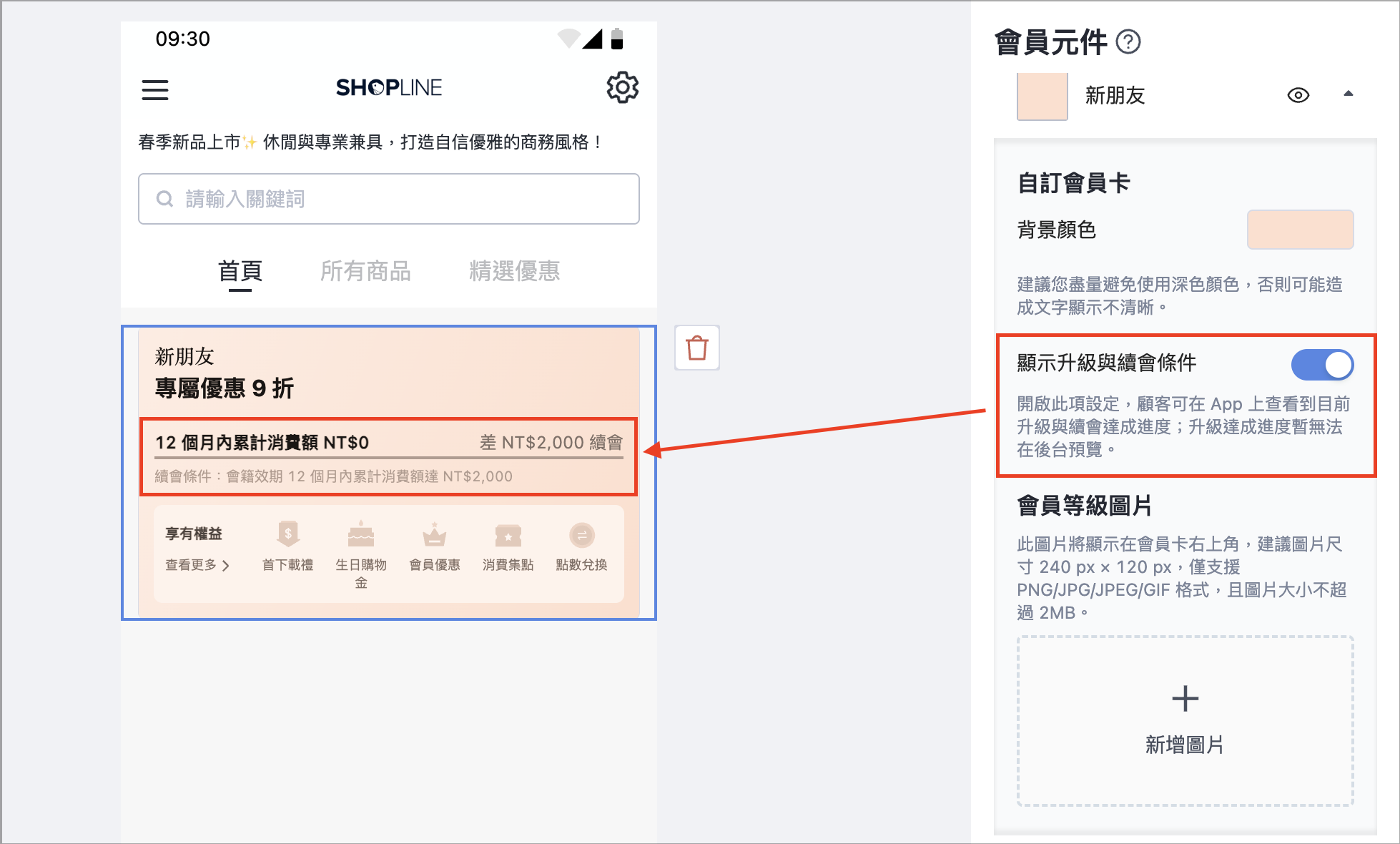Delete the member card with trash icon
Image resolution: width=1400 pixels, height=844 pixels.
tap(697, 348)
